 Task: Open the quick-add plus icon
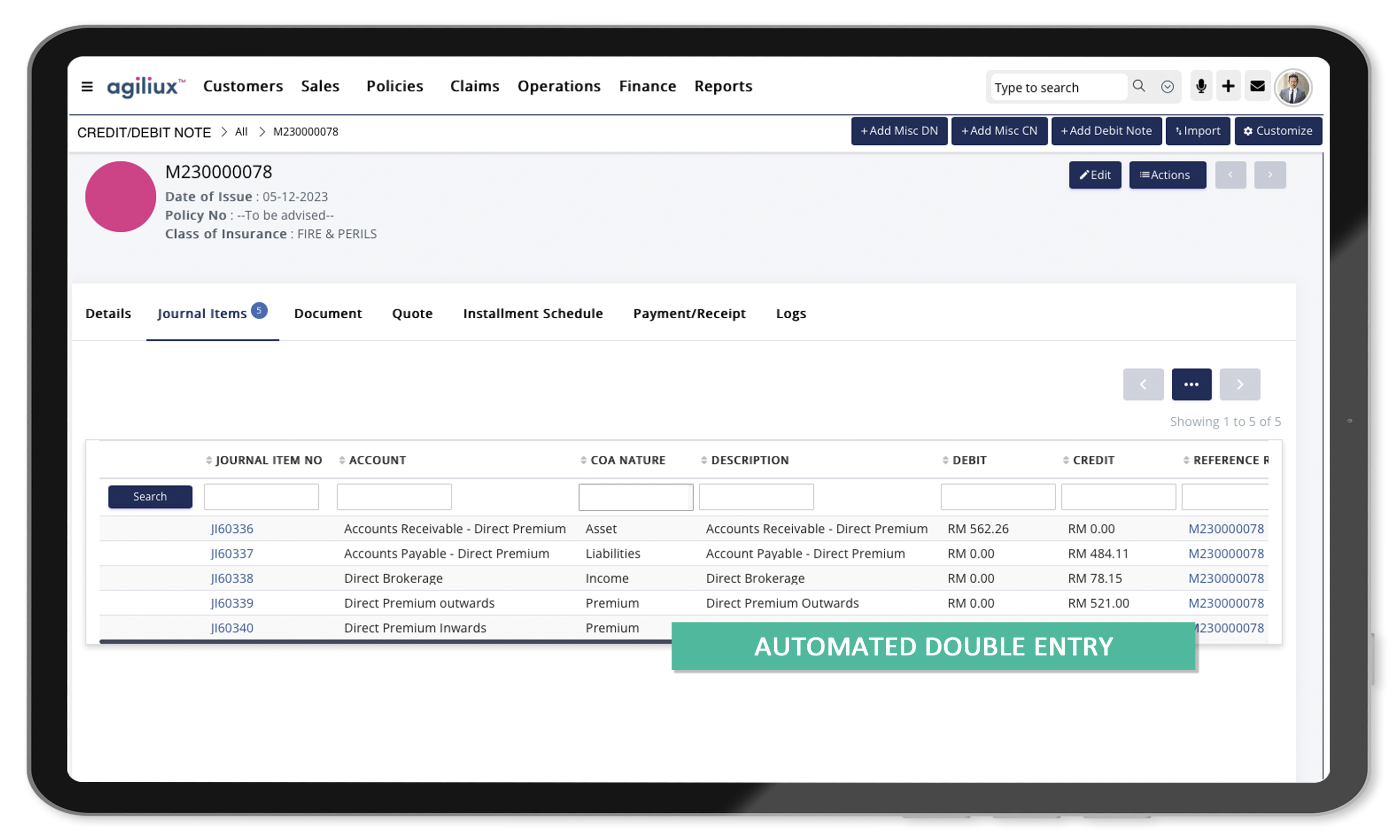click(1229, 86)
